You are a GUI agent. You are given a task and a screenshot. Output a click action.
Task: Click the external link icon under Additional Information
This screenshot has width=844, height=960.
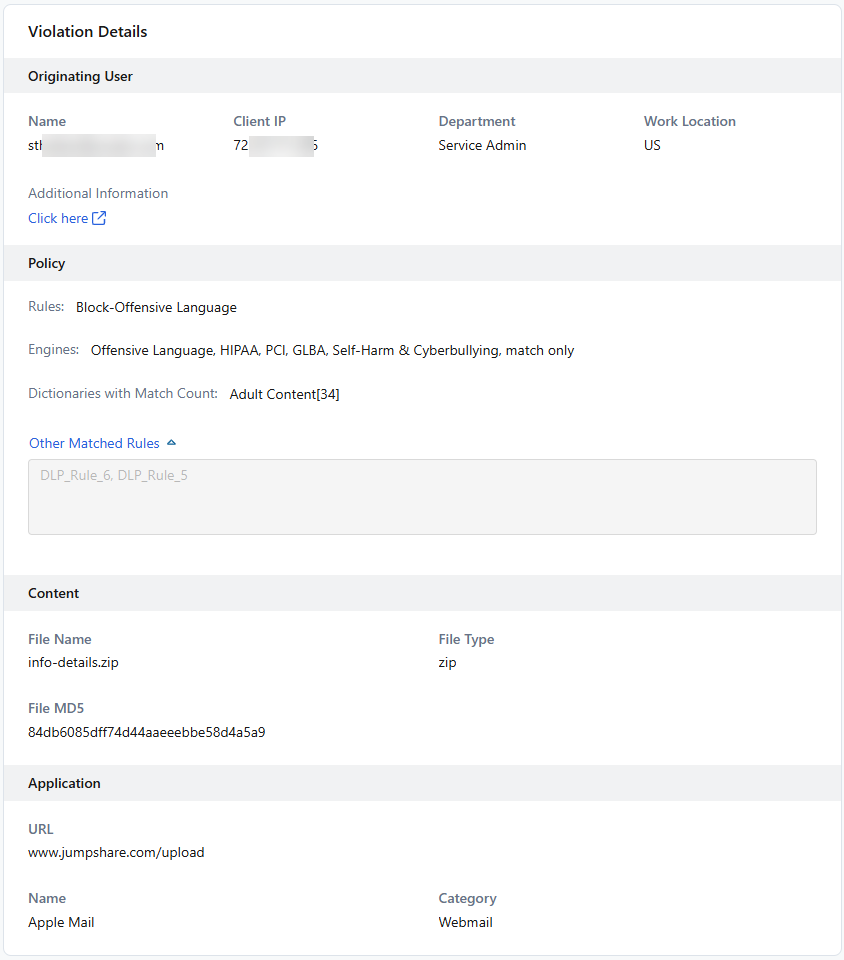click(99, 218)
